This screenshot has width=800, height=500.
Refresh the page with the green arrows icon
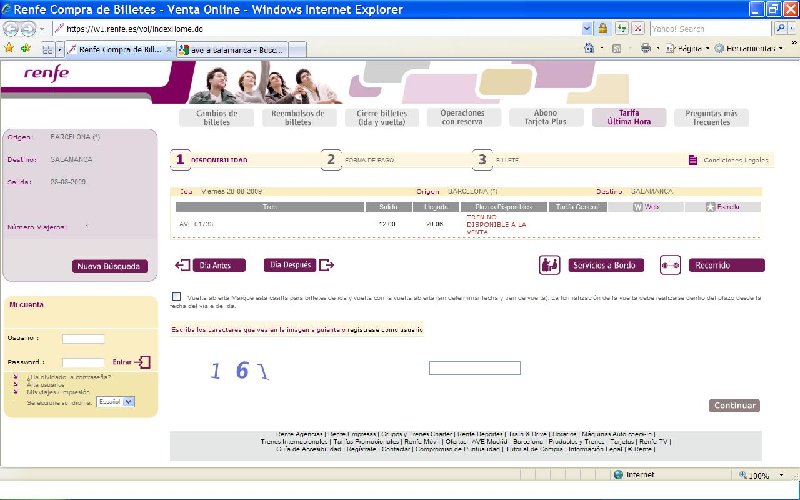pyautogui.click(x=621, y=29)
